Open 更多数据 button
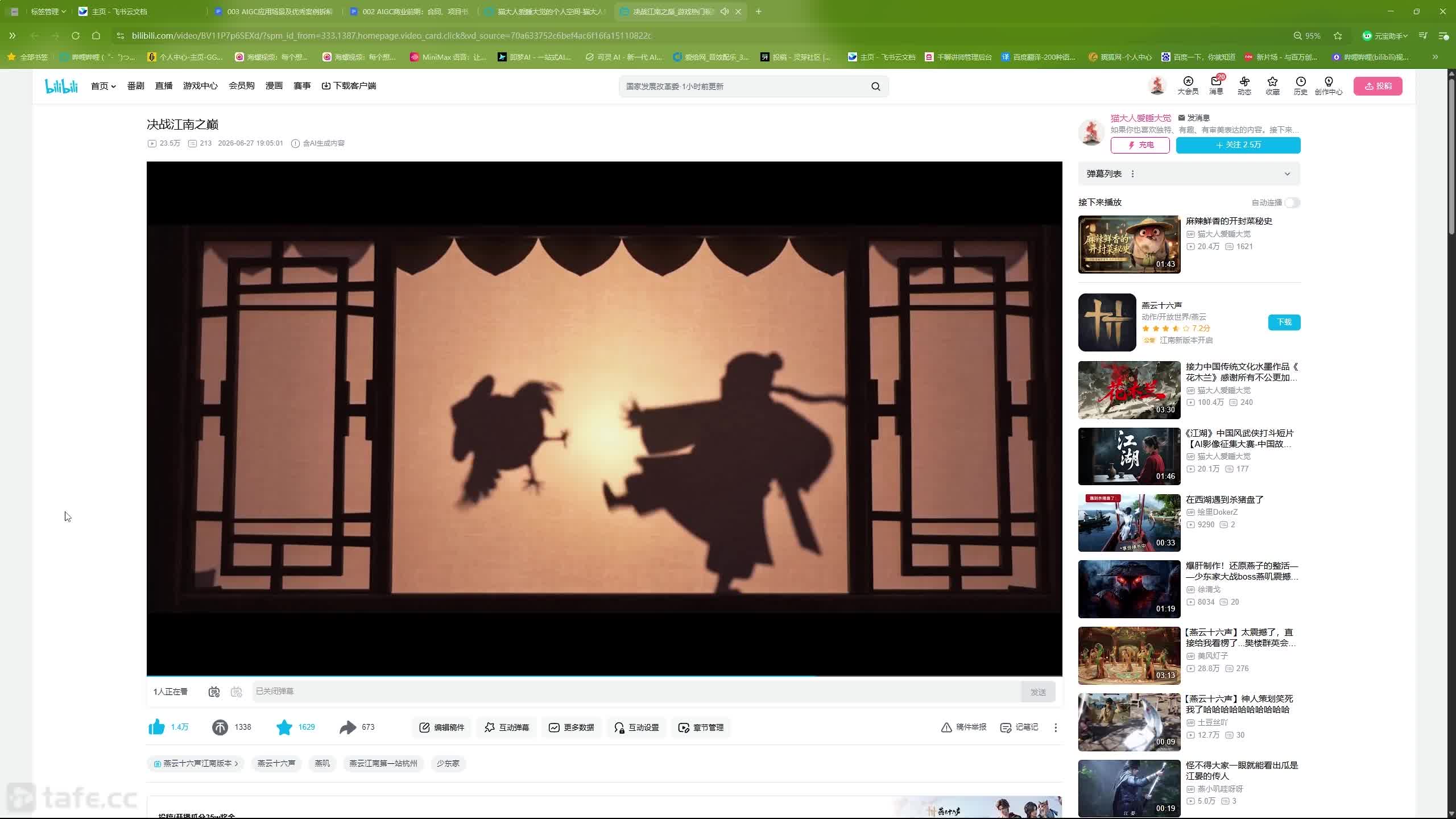Viewport: 1456px width, 819px height. pyautogui.click(x=572, y=727)
